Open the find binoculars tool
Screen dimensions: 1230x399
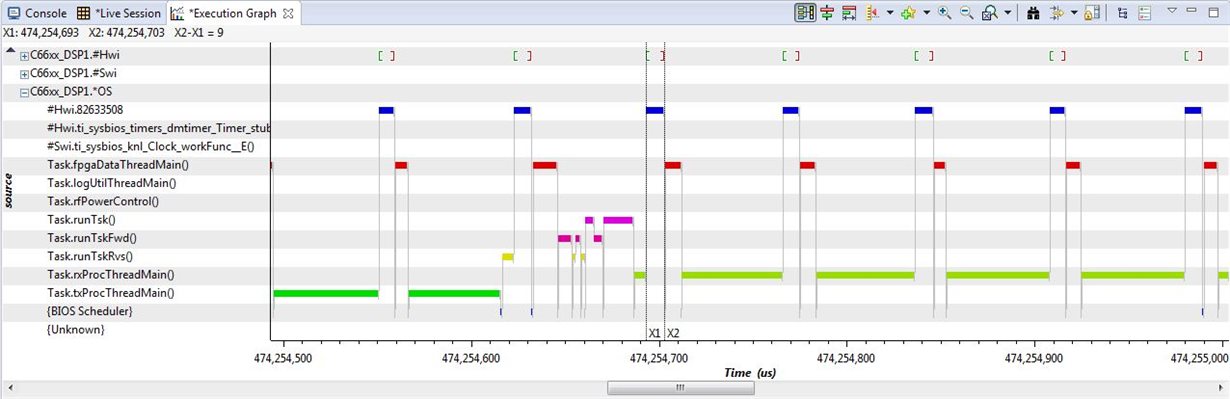point(1033,13)
